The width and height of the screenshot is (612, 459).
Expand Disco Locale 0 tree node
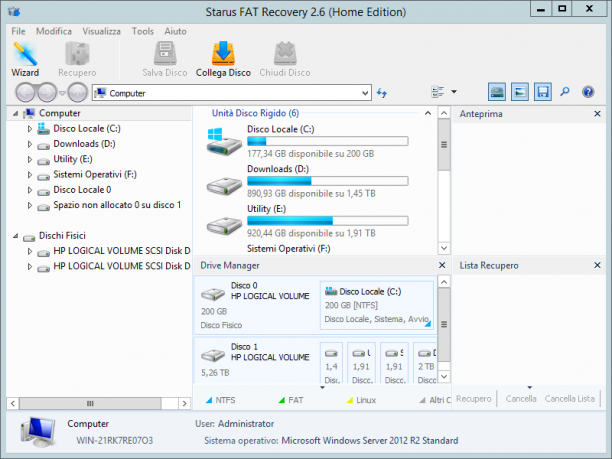coord(30,190)
